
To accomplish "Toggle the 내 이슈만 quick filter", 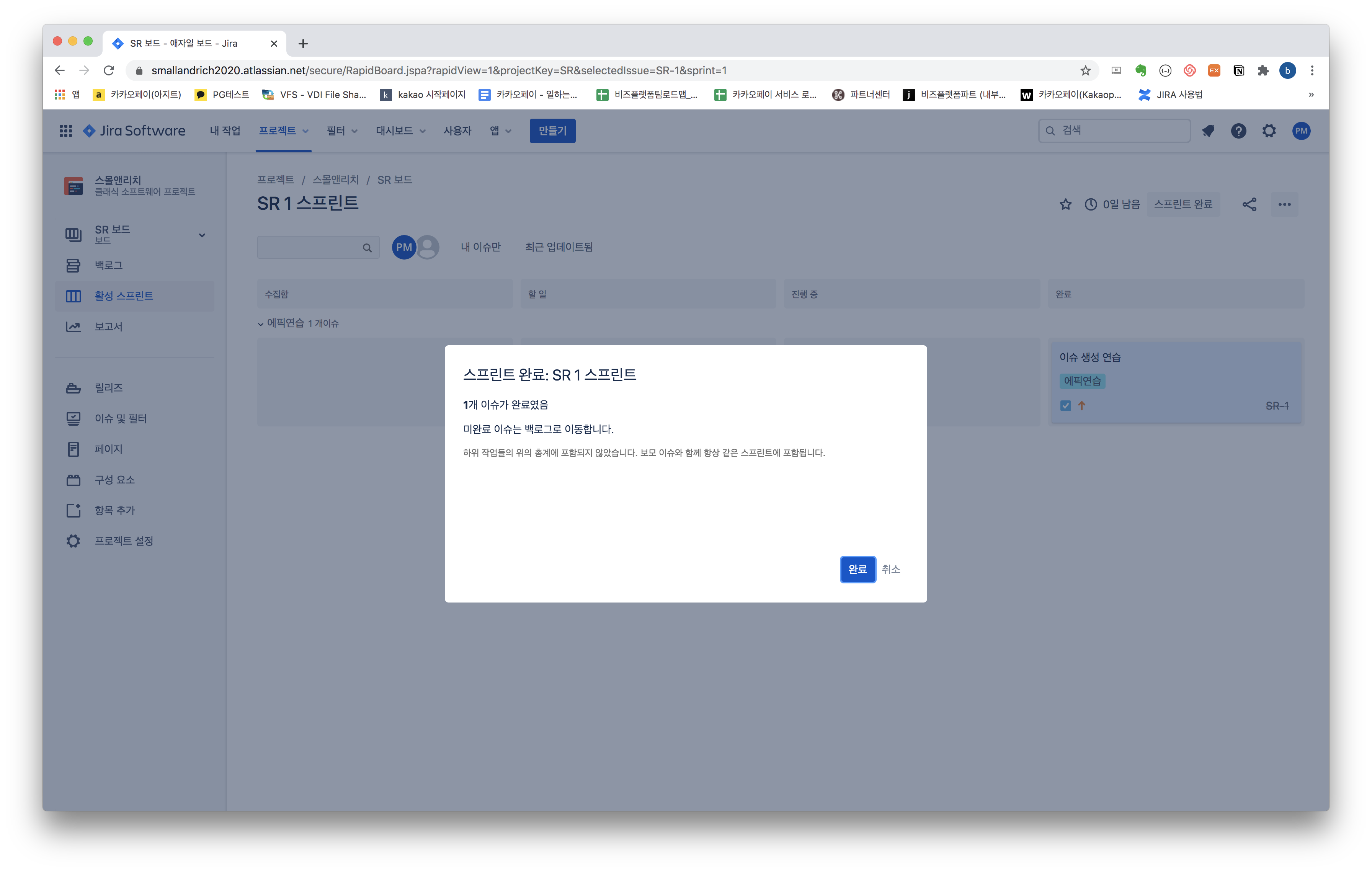I will pos(480,247).
